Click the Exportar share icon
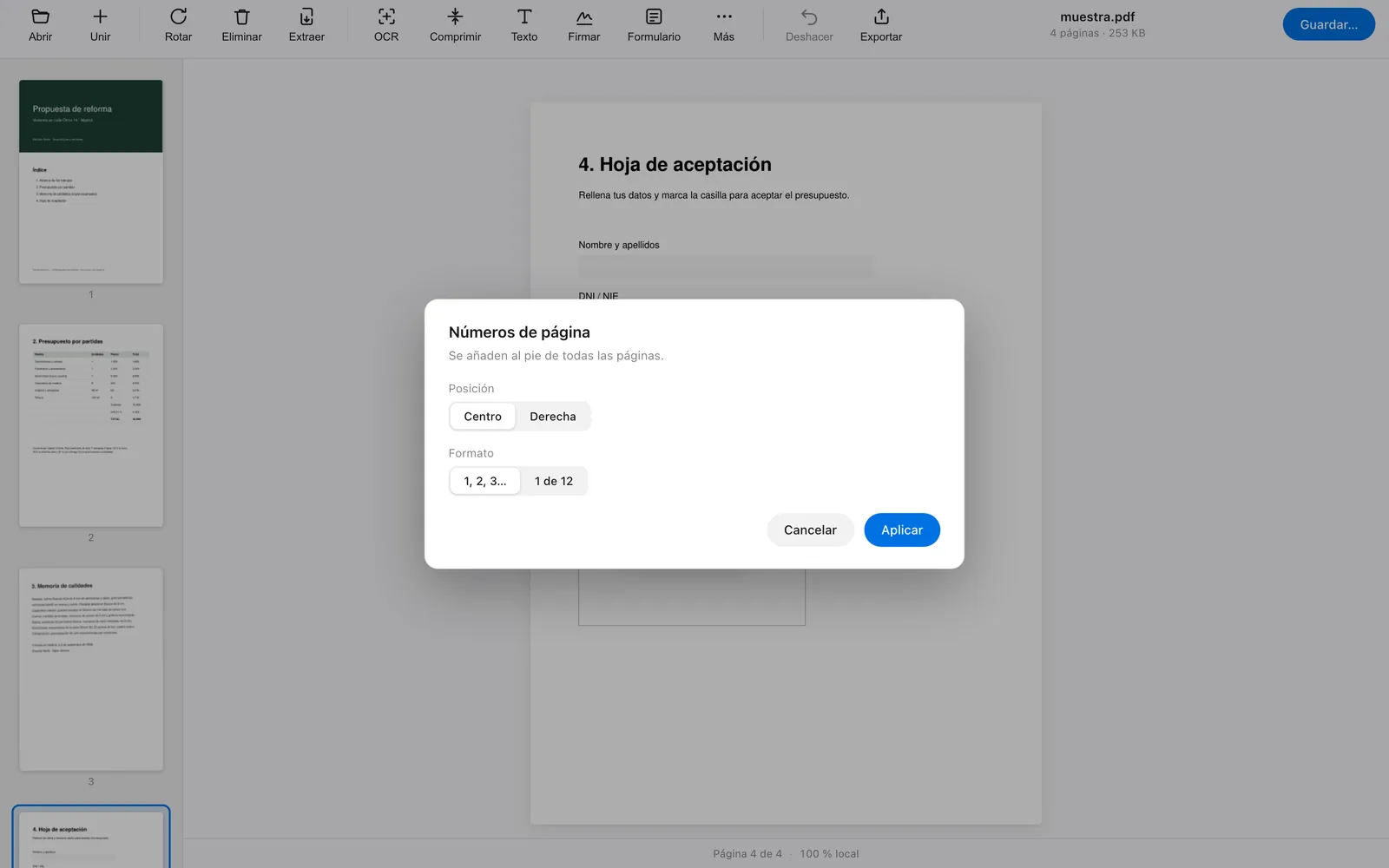This screenshot has width=1389, height=868. (x=881, y=25)
